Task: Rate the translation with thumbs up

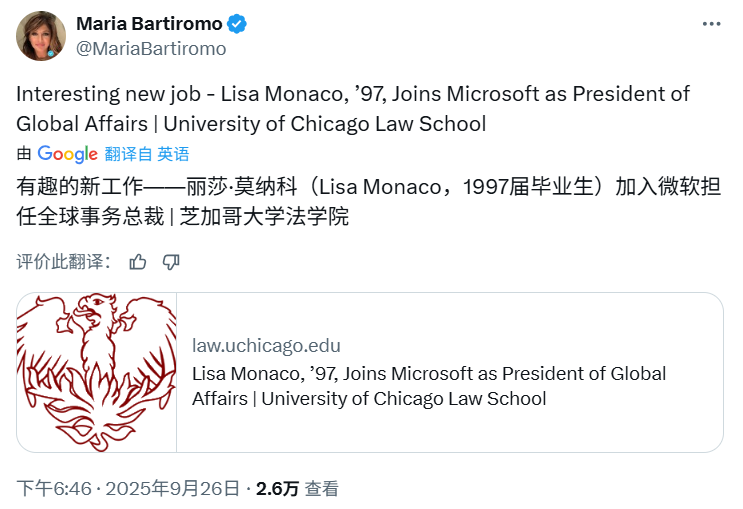Action: [x=138, y=262]
